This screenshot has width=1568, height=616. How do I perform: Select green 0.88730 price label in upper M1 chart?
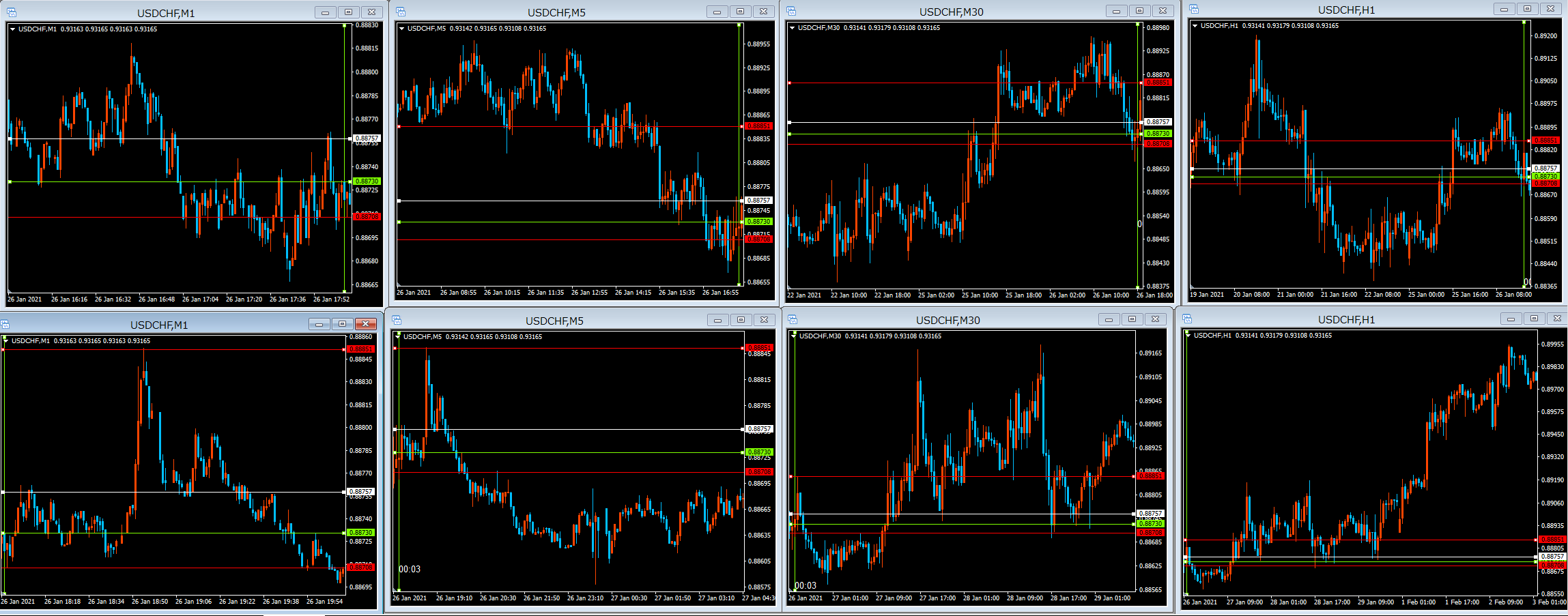pyautogui.click(x=367, y=181)
